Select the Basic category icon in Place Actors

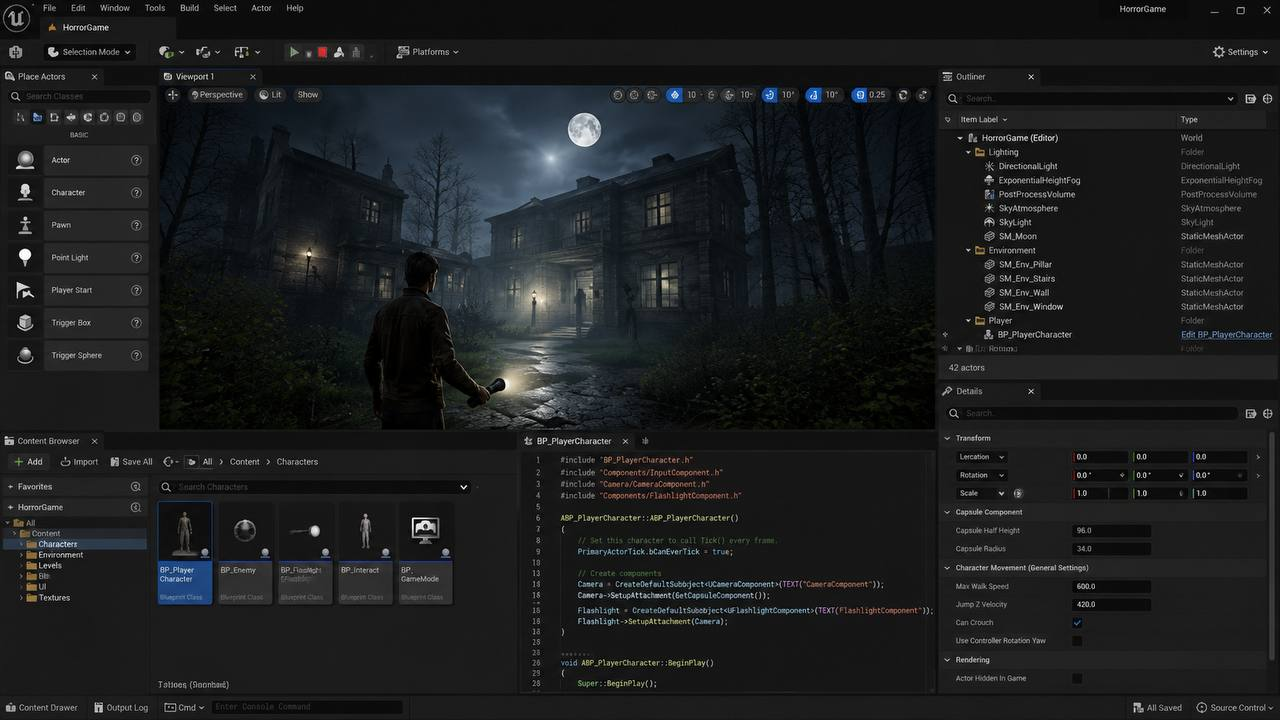pos(37,117)
